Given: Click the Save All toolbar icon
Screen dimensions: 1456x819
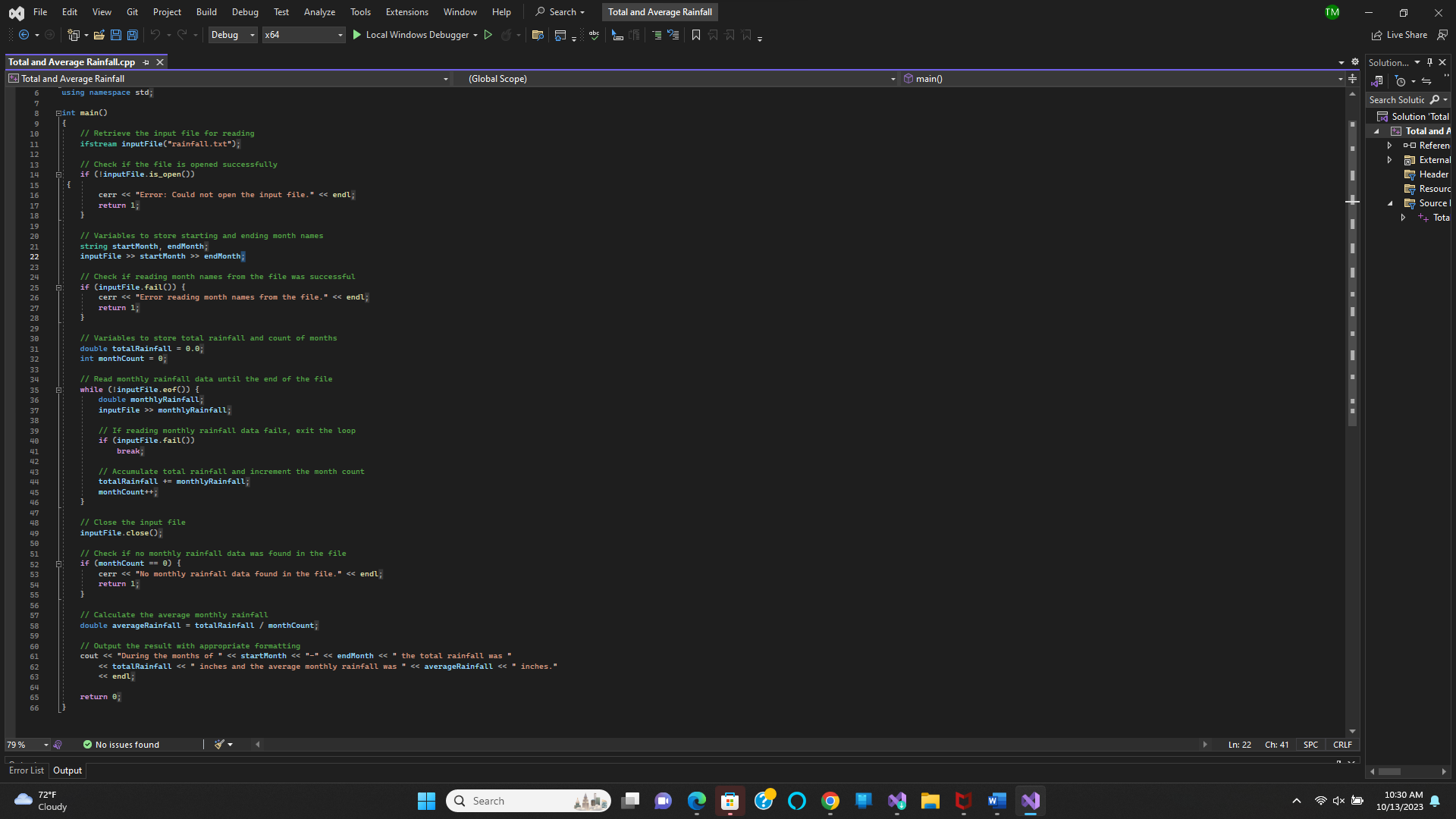Looking at the screenshot, I should tap(133, 35).
